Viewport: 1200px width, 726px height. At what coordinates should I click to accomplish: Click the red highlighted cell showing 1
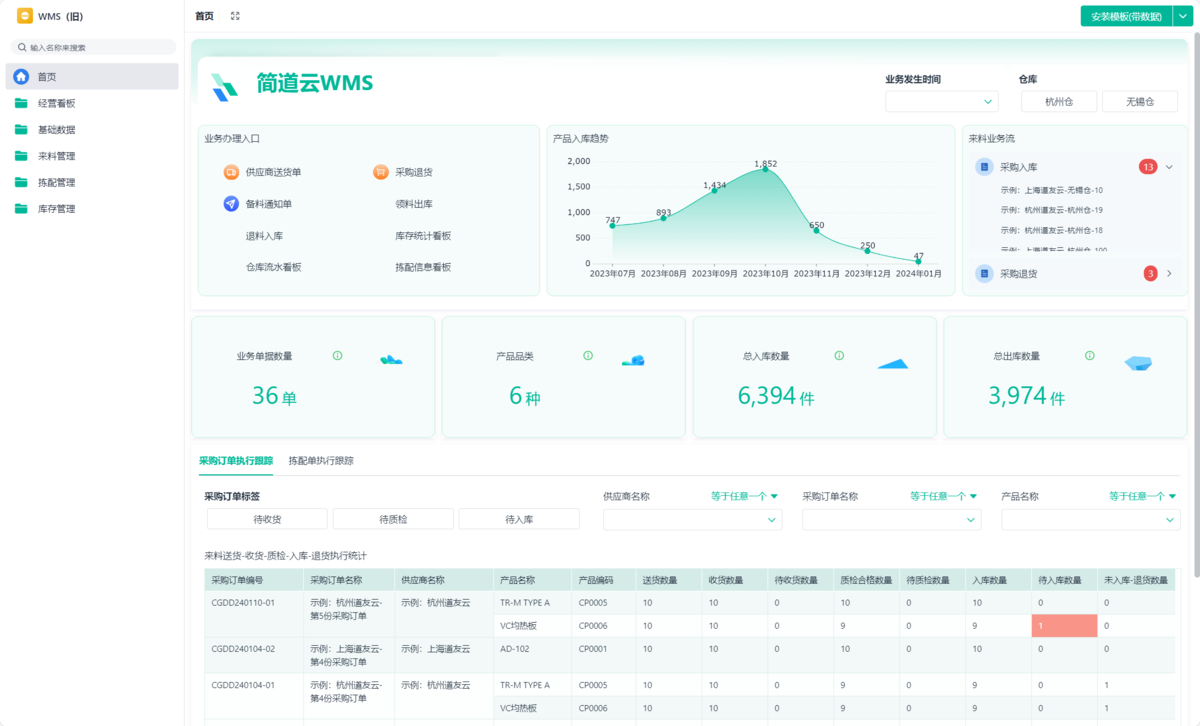[1064, 626]
